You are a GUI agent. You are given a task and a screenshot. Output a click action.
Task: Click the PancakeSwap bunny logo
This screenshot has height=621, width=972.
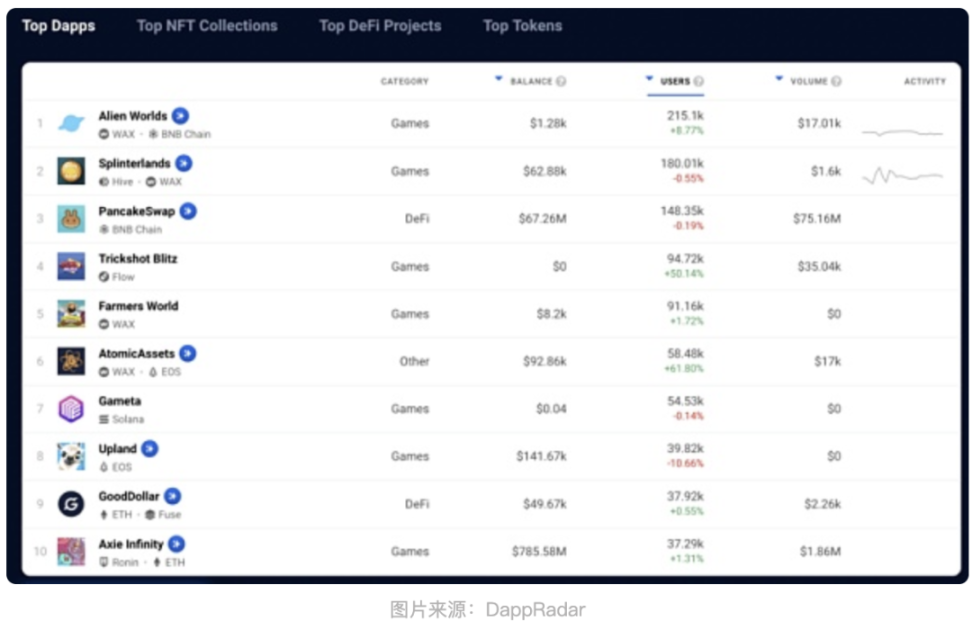(71, 219)
